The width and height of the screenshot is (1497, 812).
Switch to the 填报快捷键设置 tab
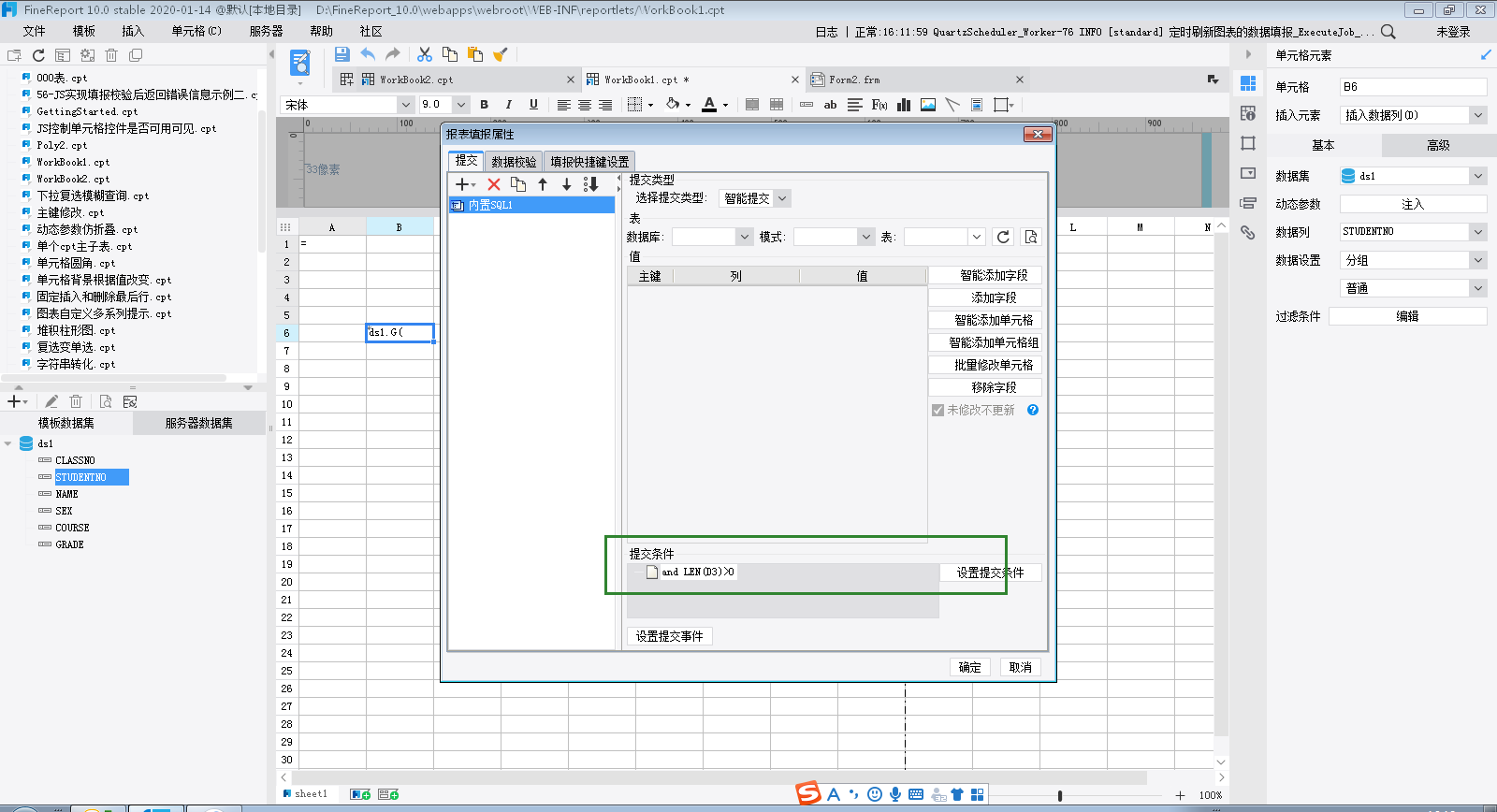[589, 162]
